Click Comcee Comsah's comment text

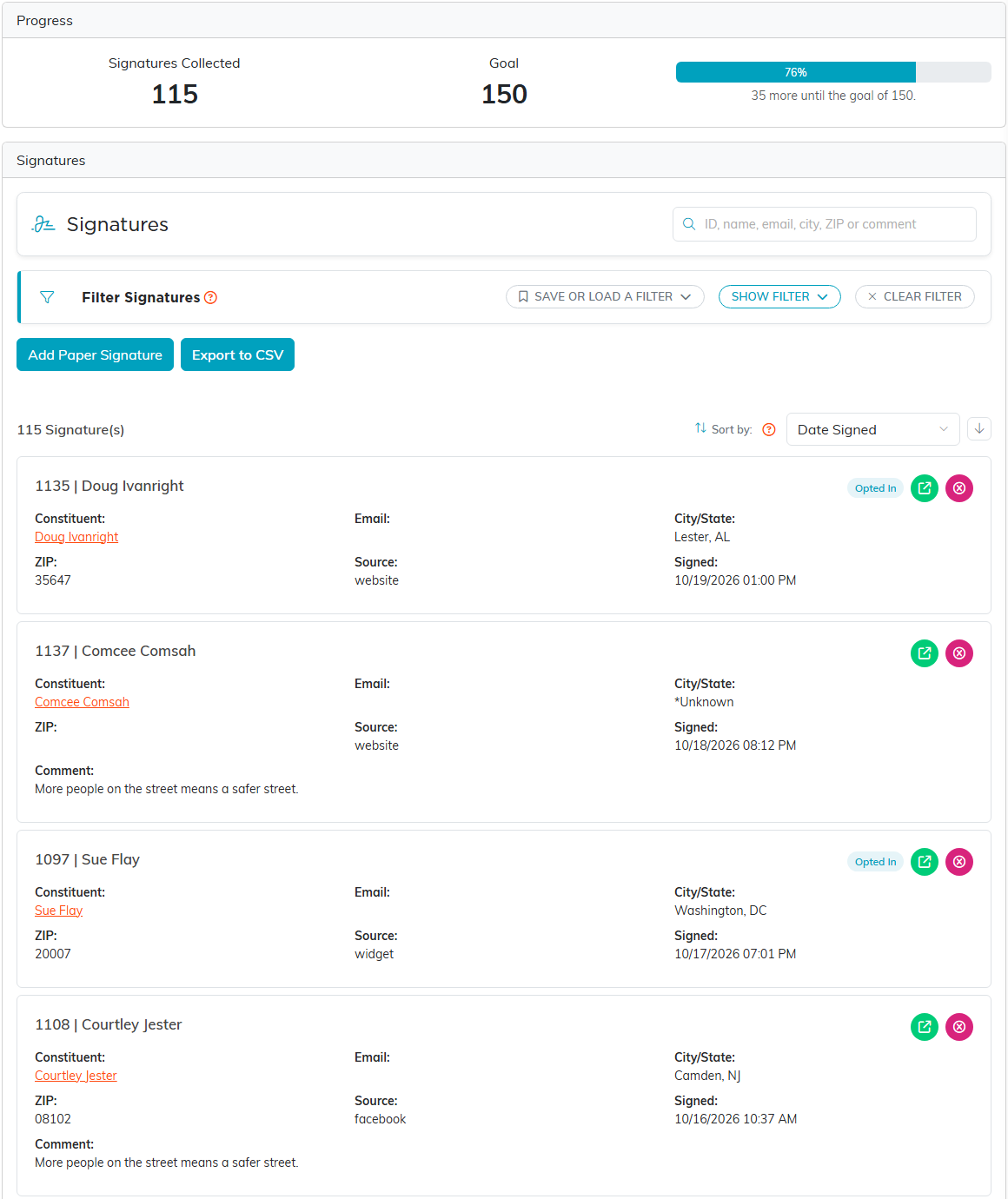point(167,789)
